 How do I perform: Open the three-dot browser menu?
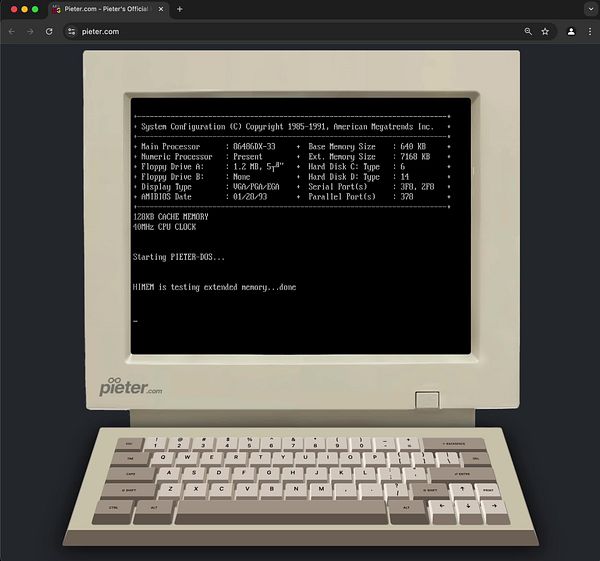590,31
